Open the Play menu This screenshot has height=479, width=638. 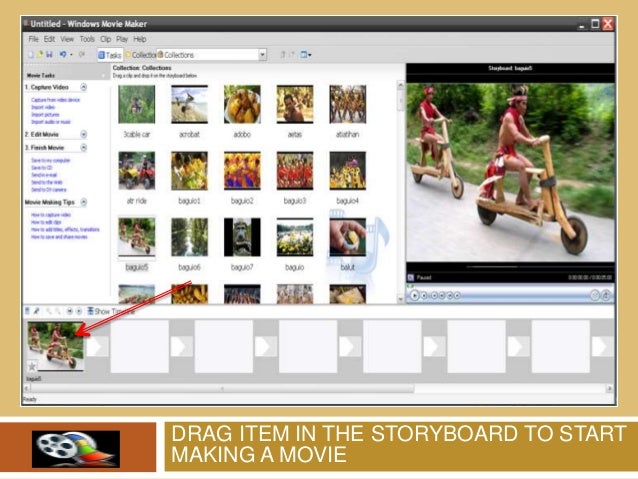click(x=122, y=39)
